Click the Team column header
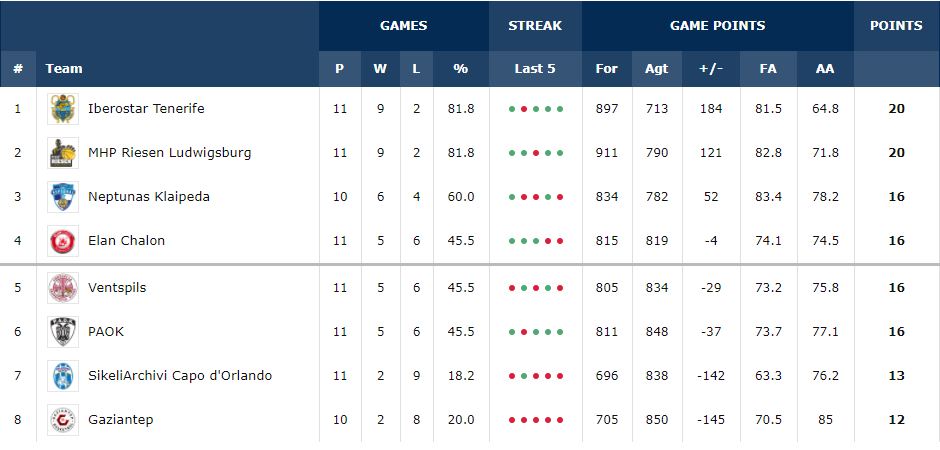This screenshot has height=450, width=940. tap(64, 69)
